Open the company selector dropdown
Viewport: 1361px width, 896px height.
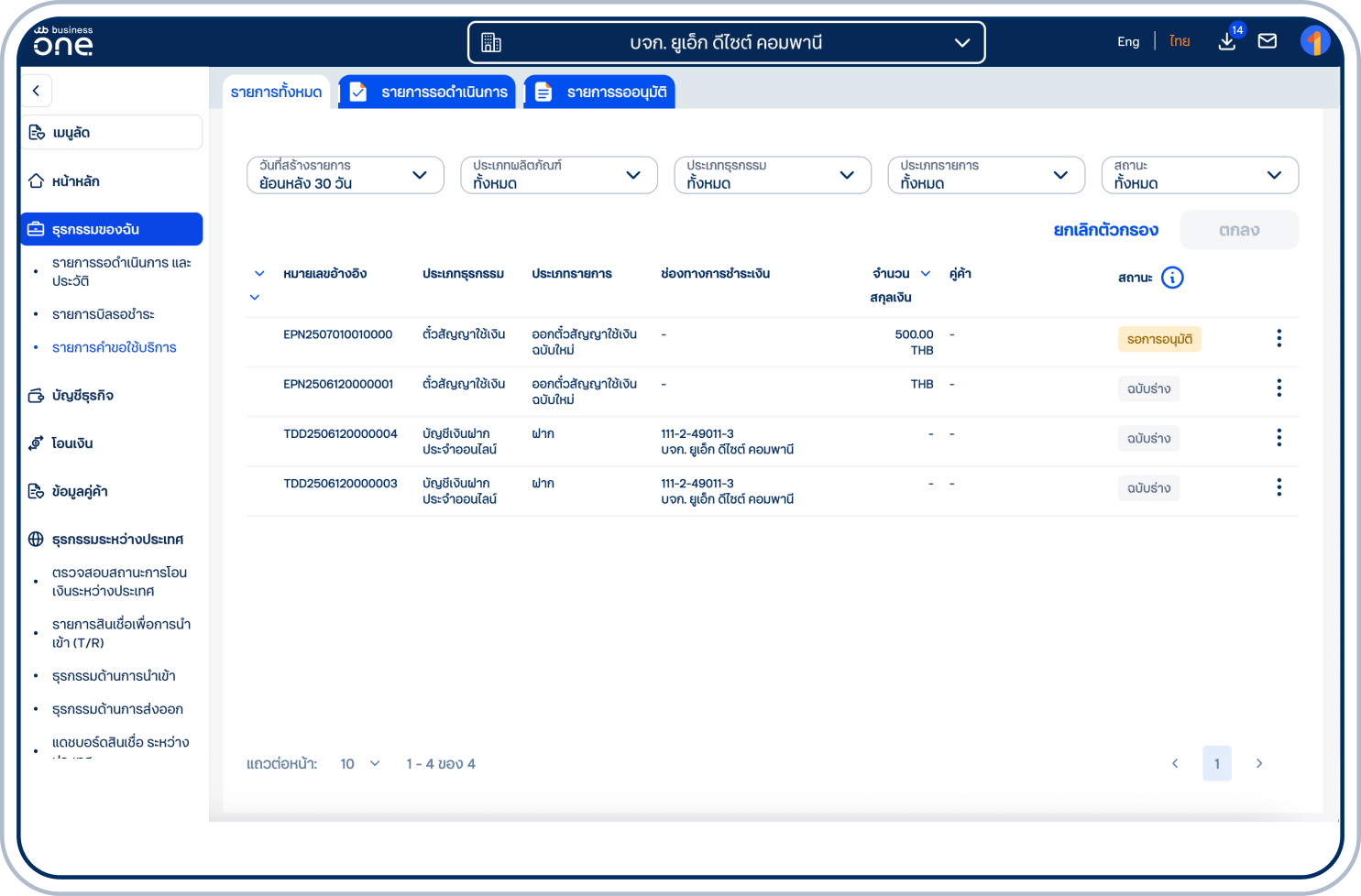(x=726, y=42)
